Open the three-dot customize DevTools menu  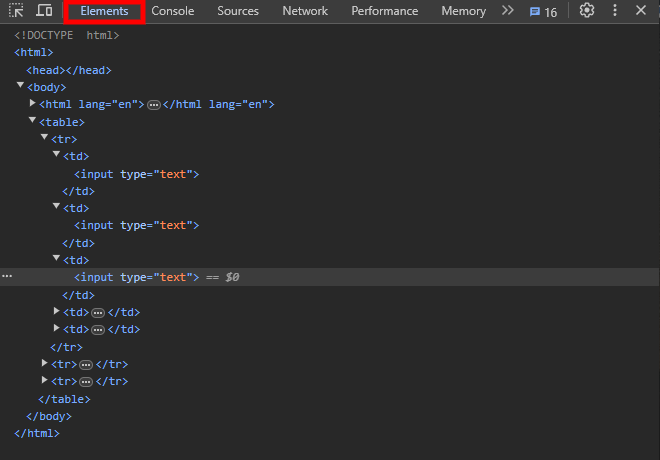(x=615, y=11)
